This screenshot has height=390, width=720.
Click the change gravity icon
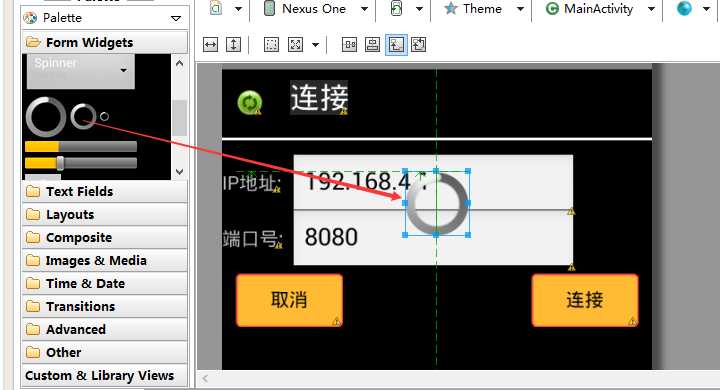(295, 45)
